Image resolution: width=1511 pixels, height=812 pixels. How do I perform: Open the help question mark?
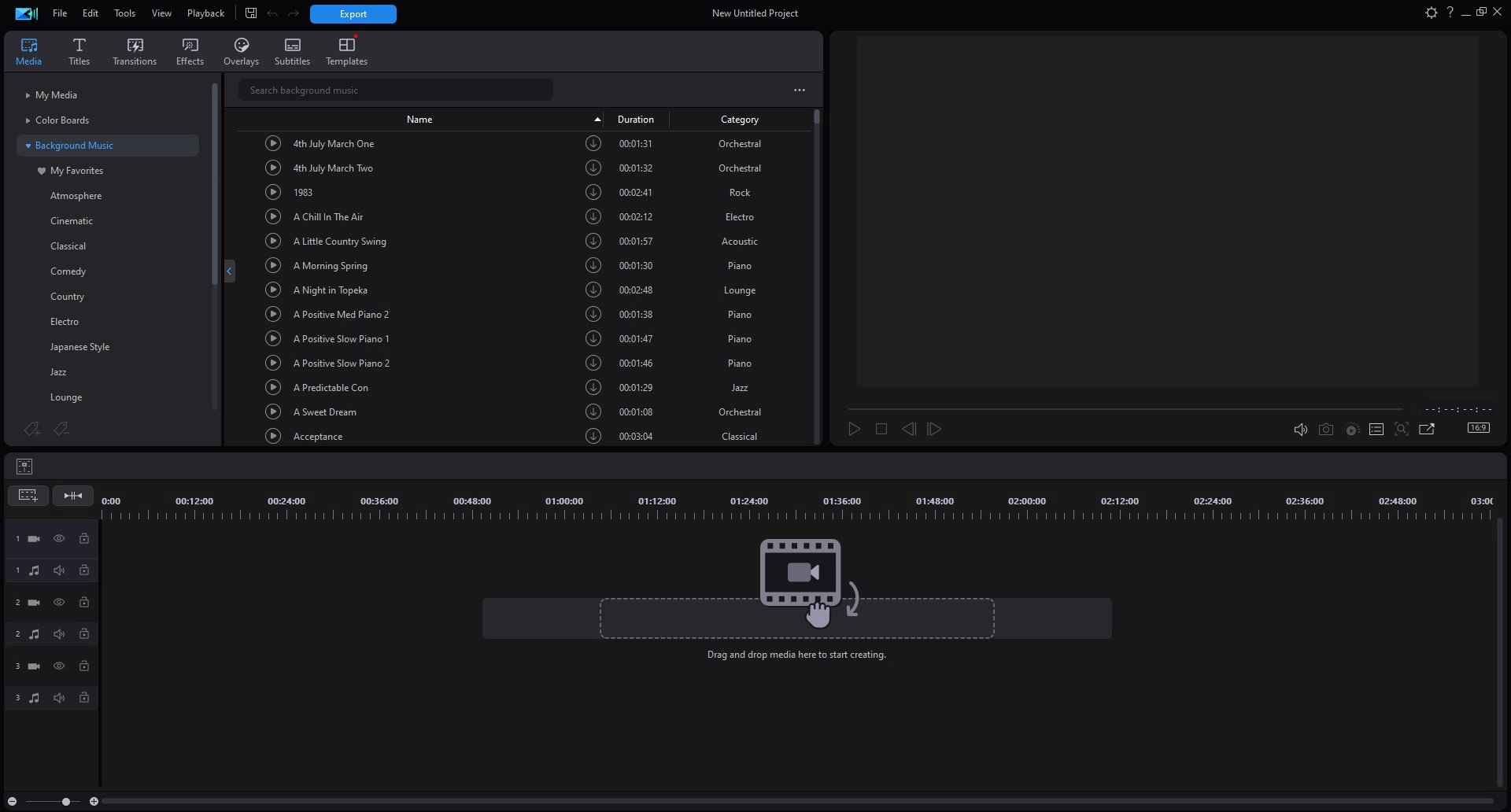point(1450,13)
